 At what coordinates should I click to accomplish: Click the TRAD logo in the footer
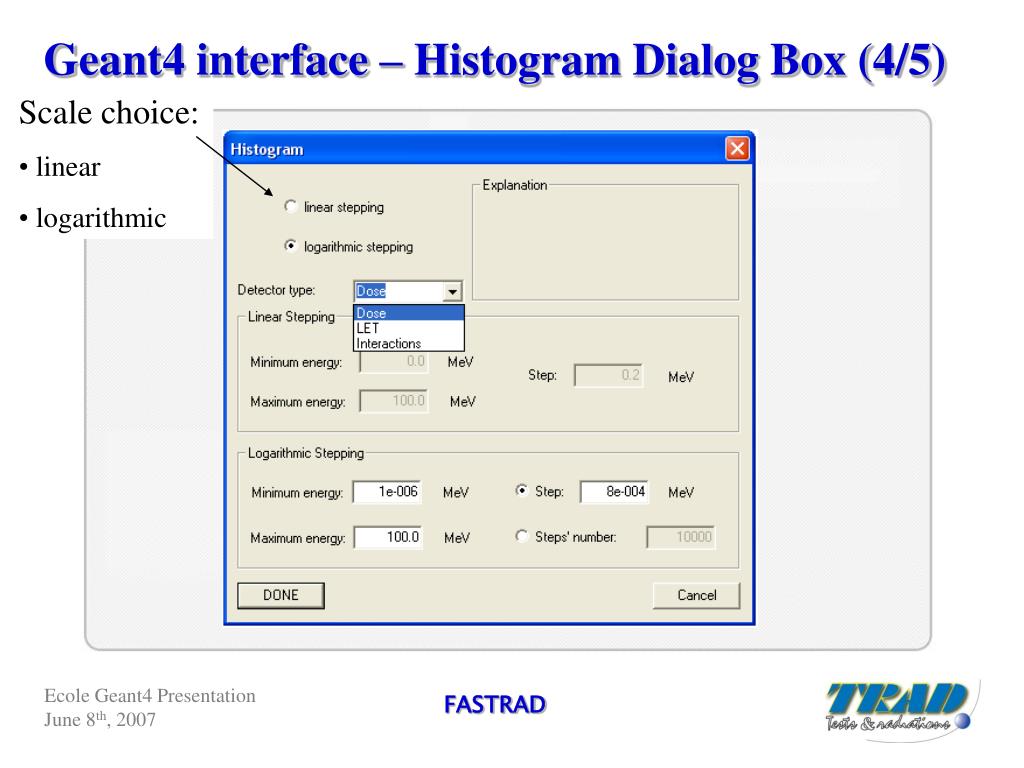(x=899, y=706)
